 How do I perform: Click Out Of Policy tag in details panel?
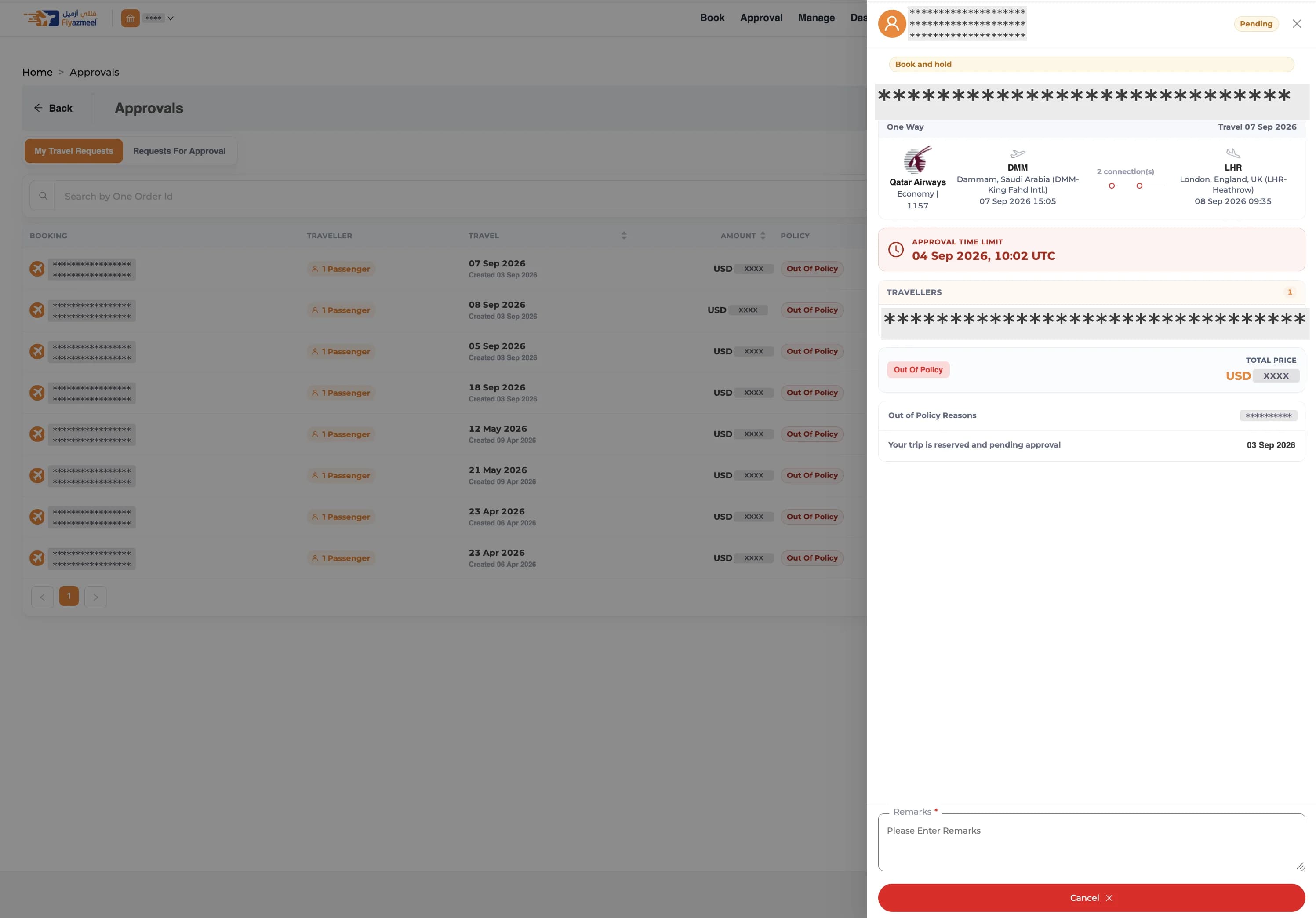[x=918, y=370]
